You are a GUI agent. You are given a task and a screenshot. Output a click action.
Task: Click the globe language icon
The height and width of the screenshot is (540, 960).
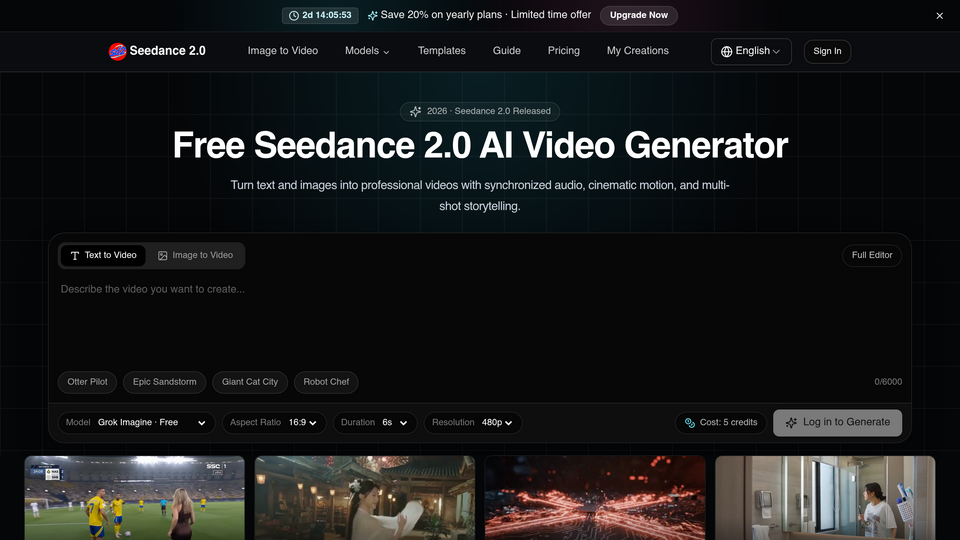coord(726,51)
